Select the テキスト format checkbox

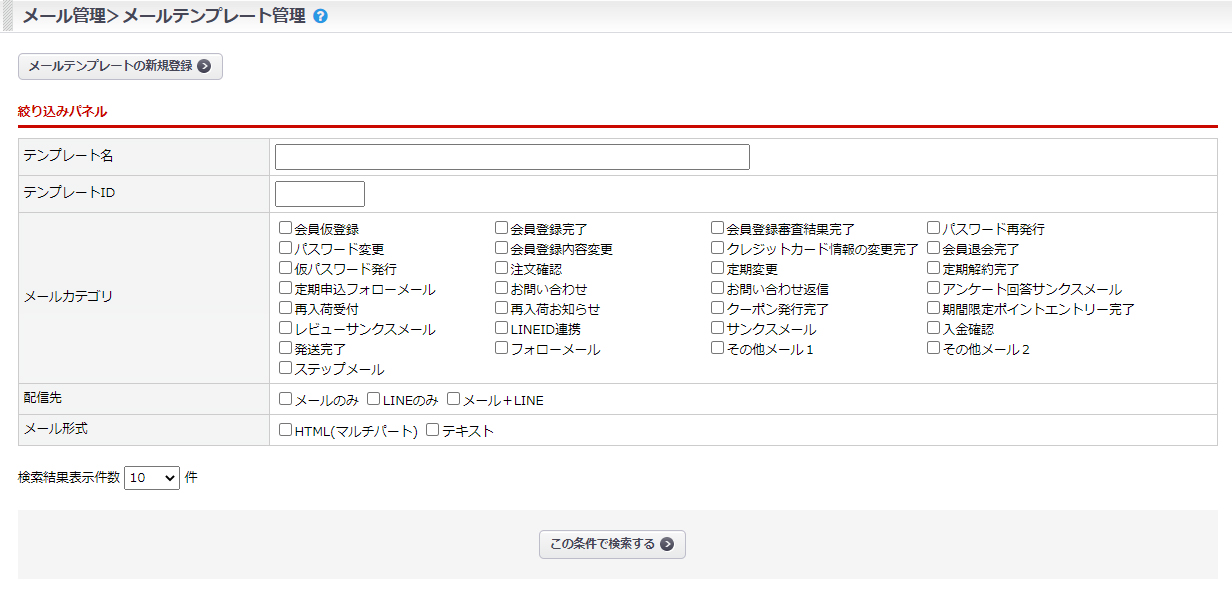click(433, 430)
